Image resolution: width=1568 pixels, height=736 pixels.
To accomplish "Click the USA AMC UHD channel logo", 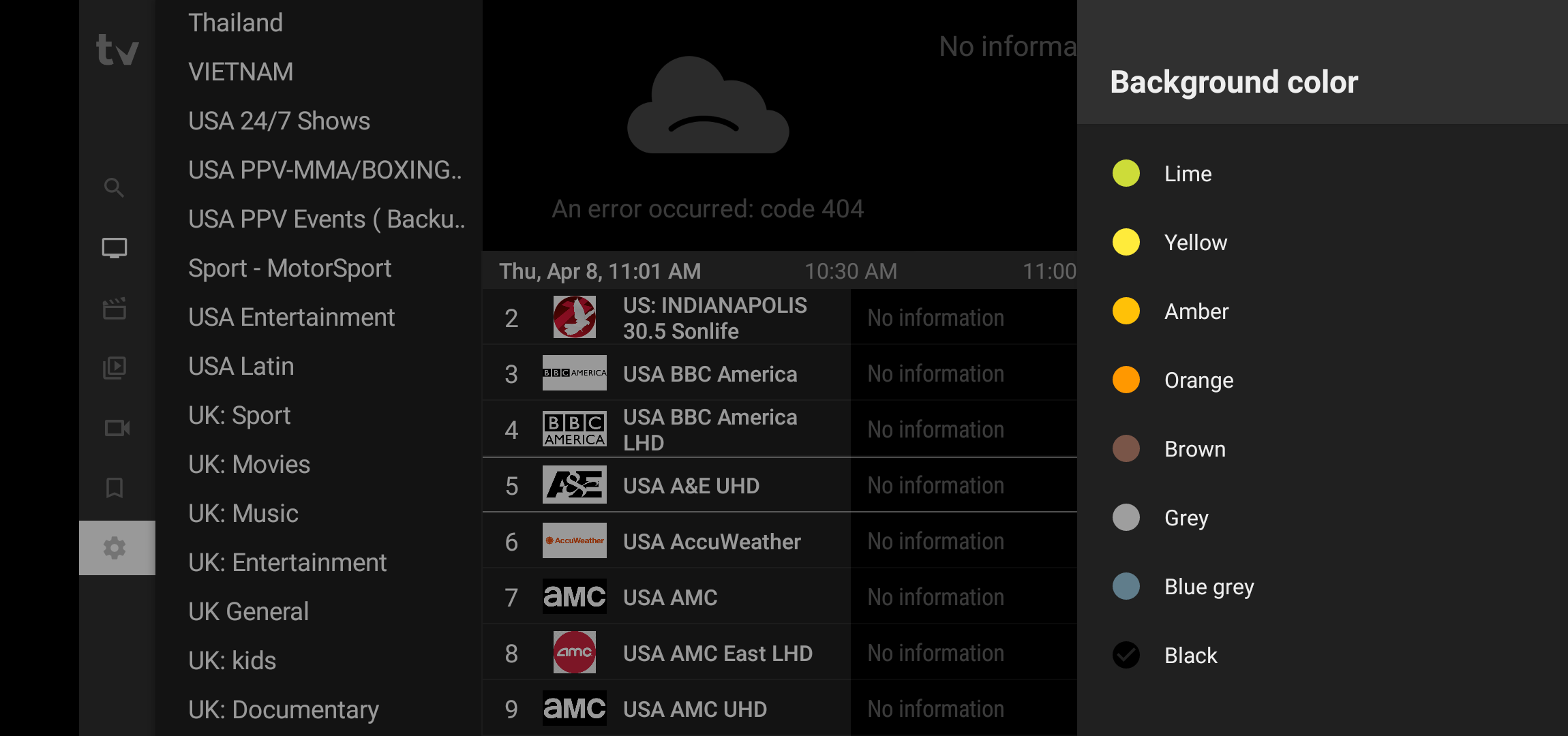I will coord(575,708).
